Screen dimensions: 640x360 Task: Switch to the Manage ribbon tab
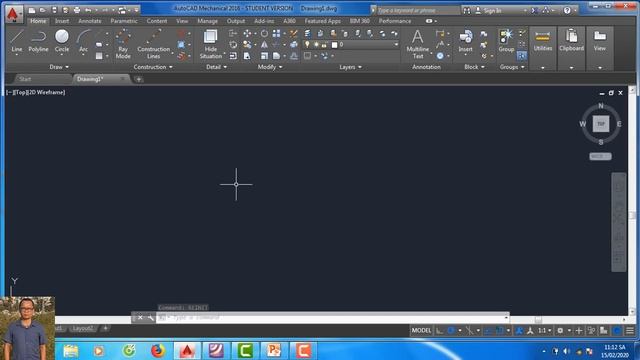pyautogui.click(x=207, y=21)
